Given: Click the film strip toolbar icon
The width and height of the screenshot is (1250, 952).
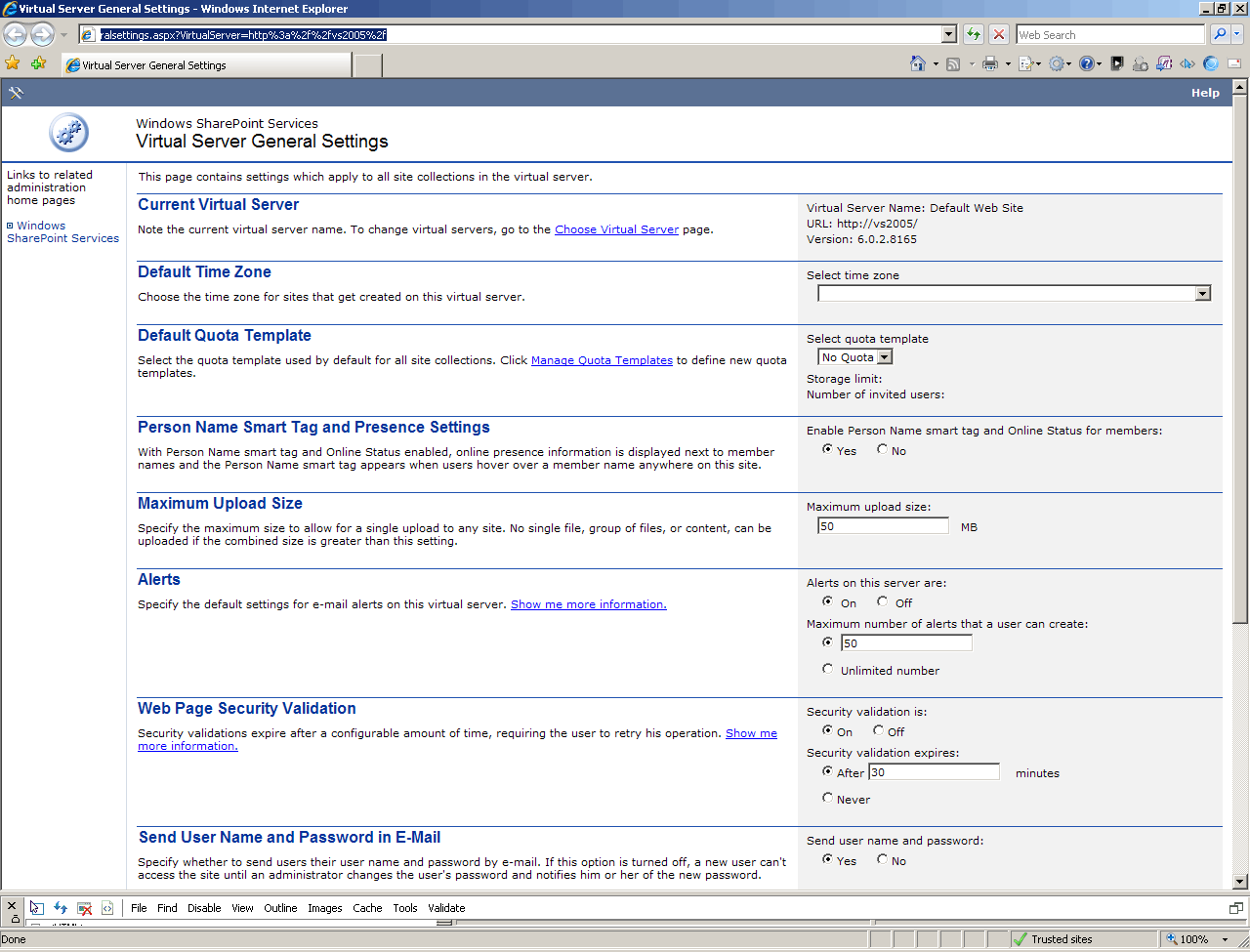Looking at the screenshot, I should (1116, 63).
